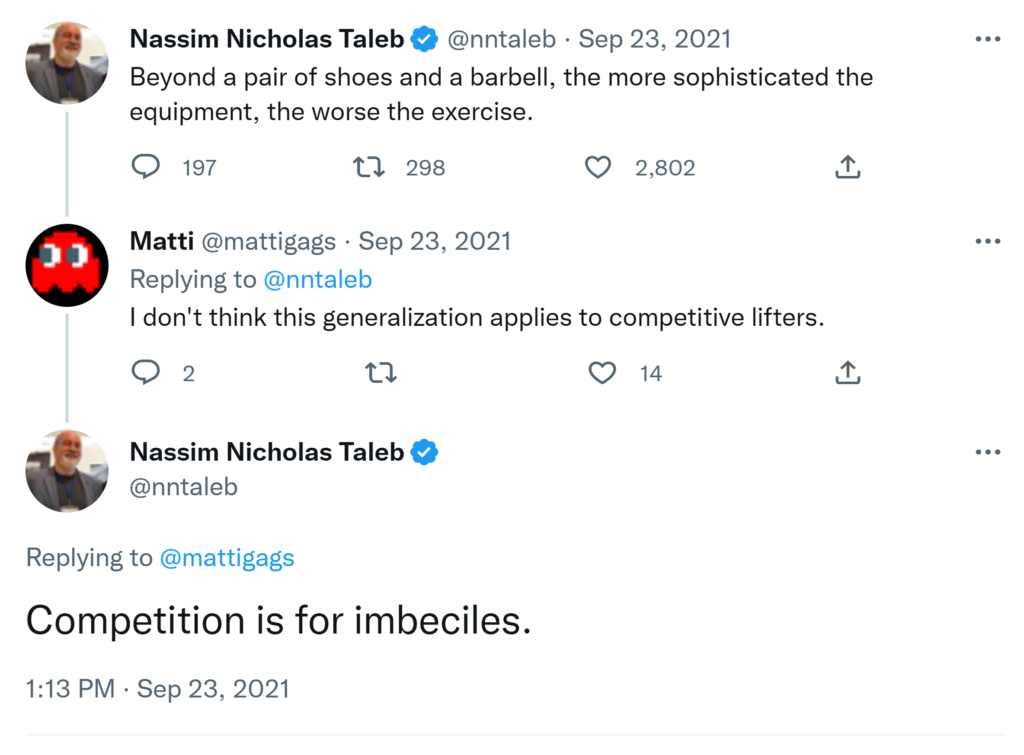1024x755 pixels.
Task: Follow the @mattigags mention link
Action: point(227,558)
